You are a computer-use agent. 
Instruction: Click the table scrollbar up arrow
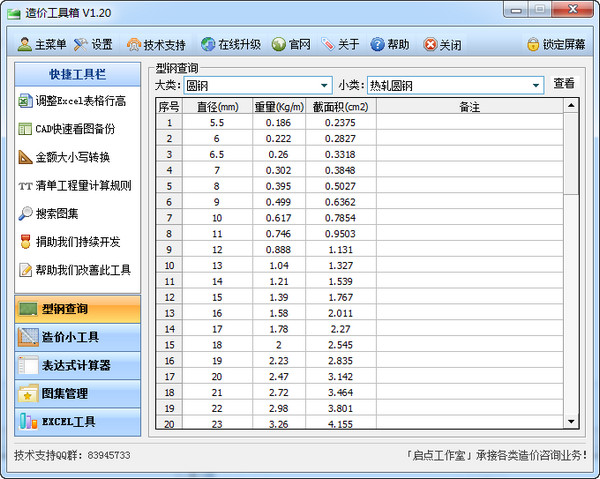[x=571, y=106]
